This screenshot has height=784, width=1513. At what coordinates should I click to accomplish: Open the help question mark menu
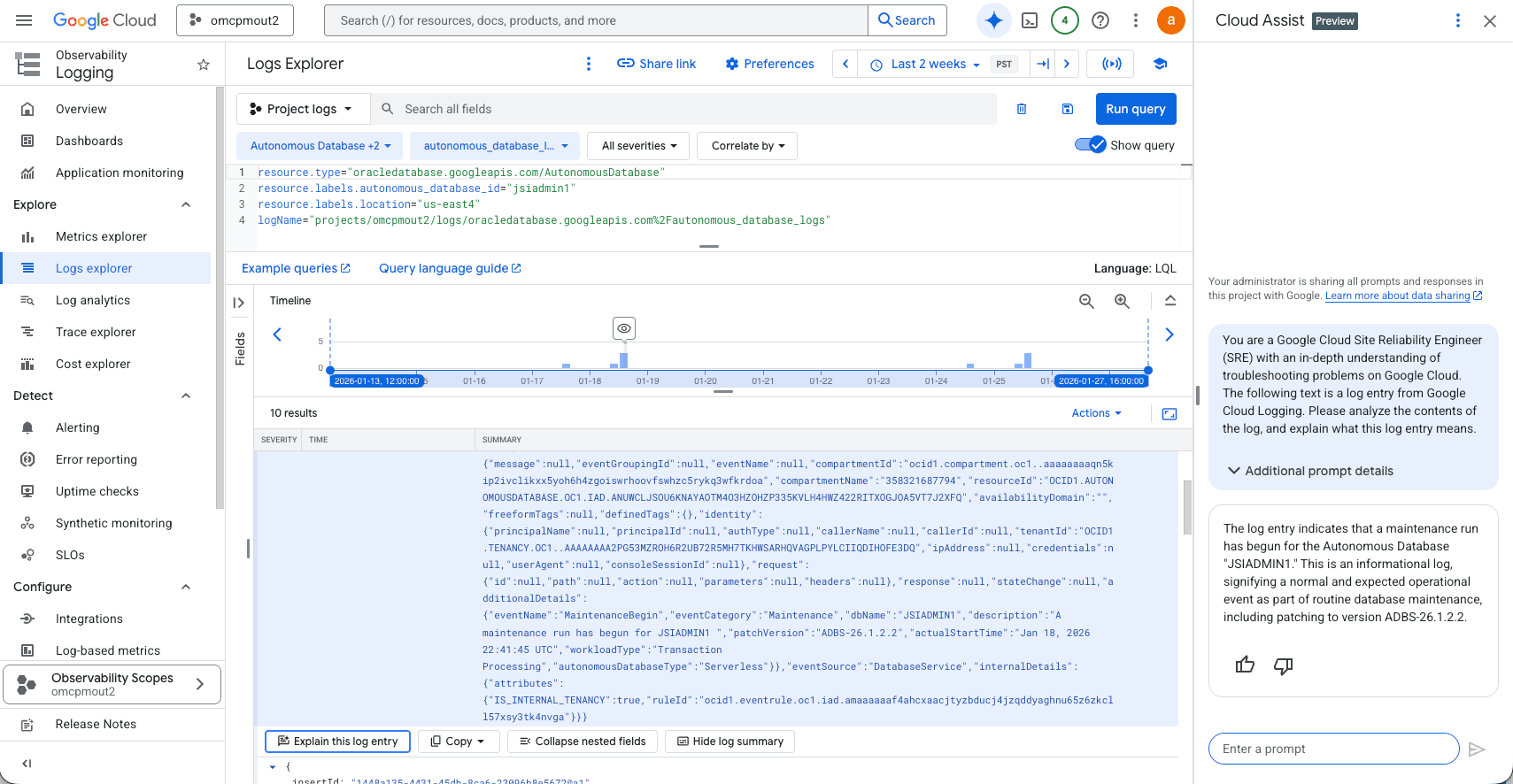pyautogui.click(x=1100, y=20)
